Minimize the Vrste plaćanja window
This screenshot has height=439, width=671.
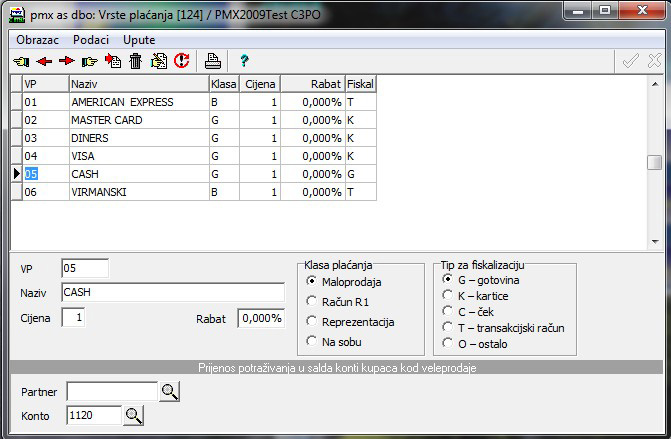[x=578, y=11]
